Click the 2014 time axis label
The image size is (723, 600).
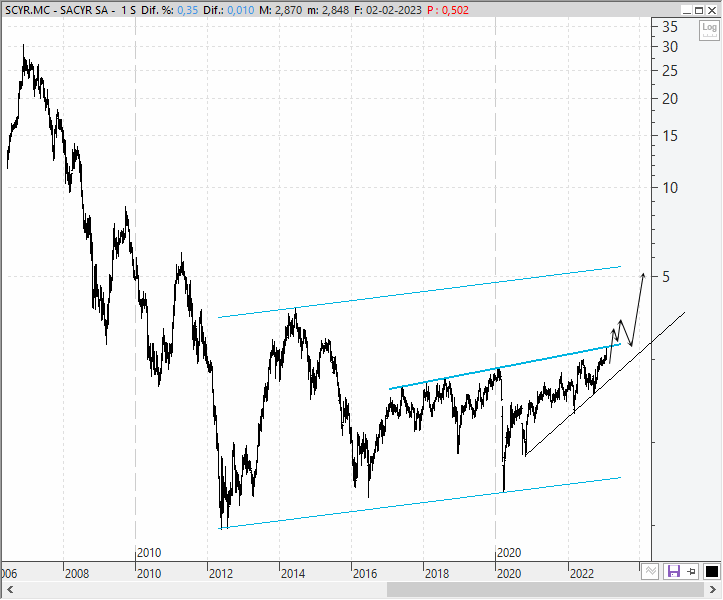point(293,574)
